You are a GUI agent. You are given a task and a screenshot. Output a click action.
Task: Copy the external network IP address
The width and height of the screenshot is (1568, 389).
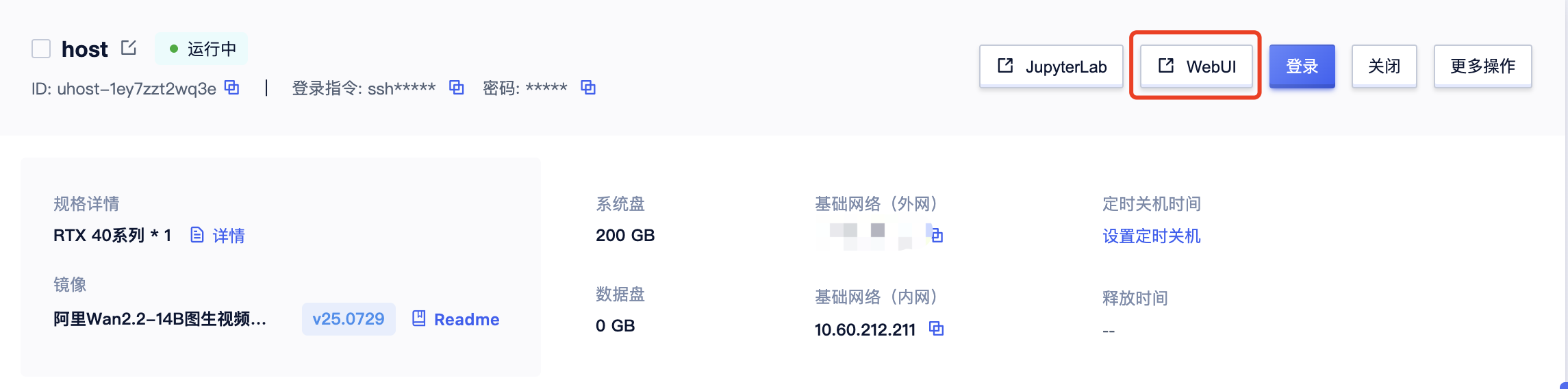[x=937, y=236]
